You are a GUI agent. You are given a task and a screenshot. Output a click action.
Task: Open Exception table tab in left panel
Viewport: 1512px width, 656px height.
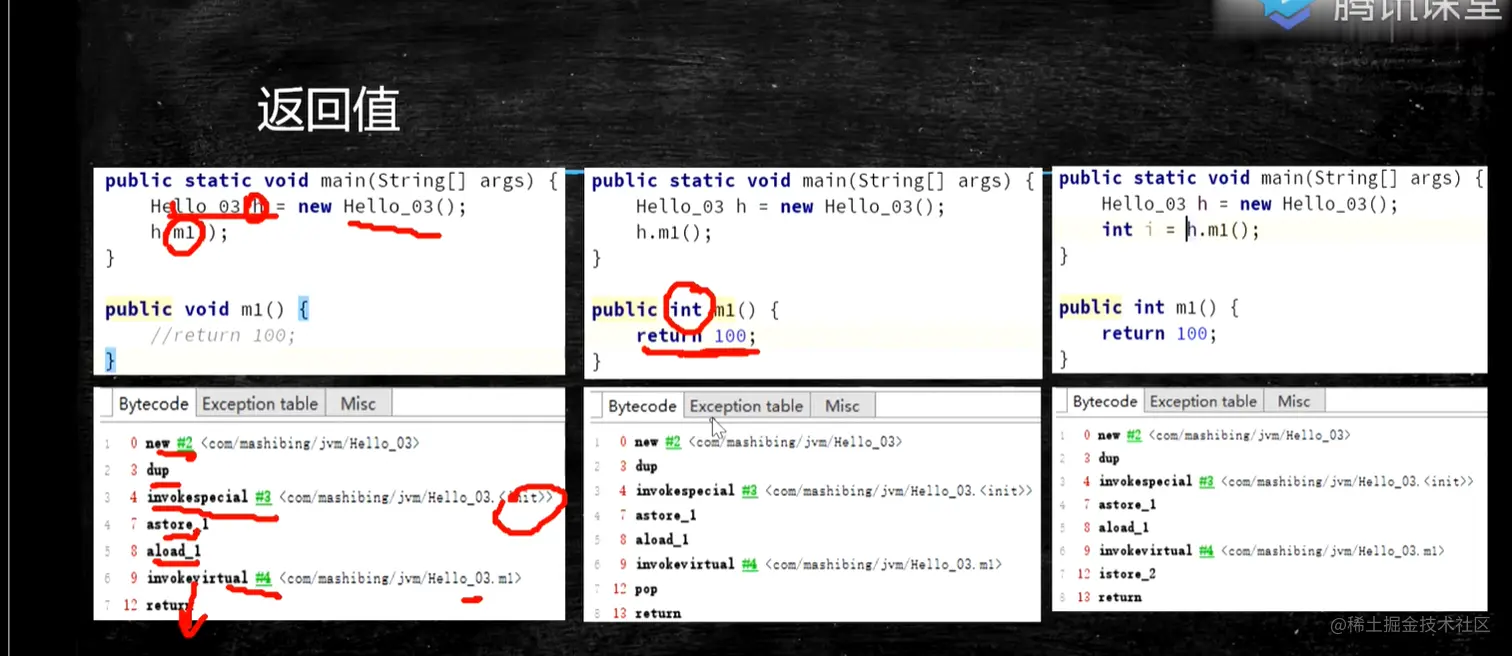coord(260,404)
